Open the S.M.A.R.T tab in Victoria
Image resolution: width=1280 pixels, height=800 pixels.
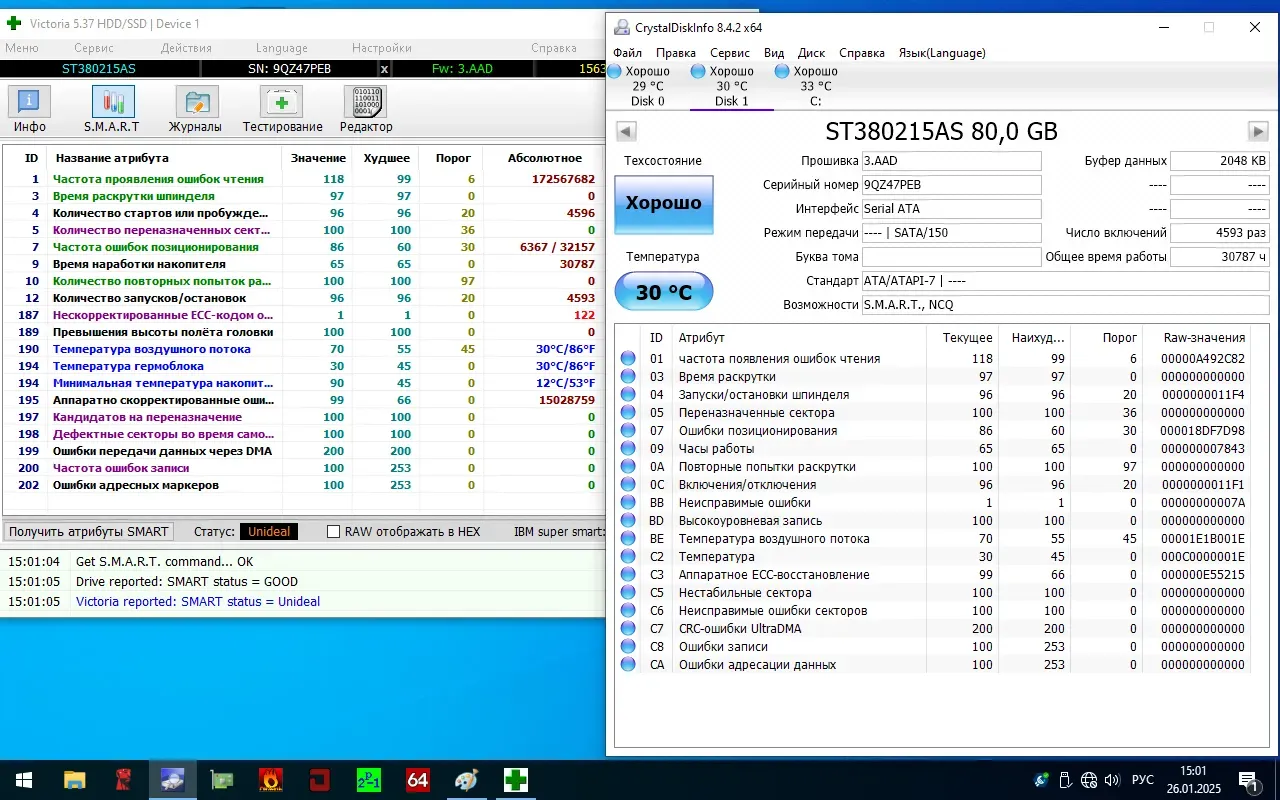112,109
